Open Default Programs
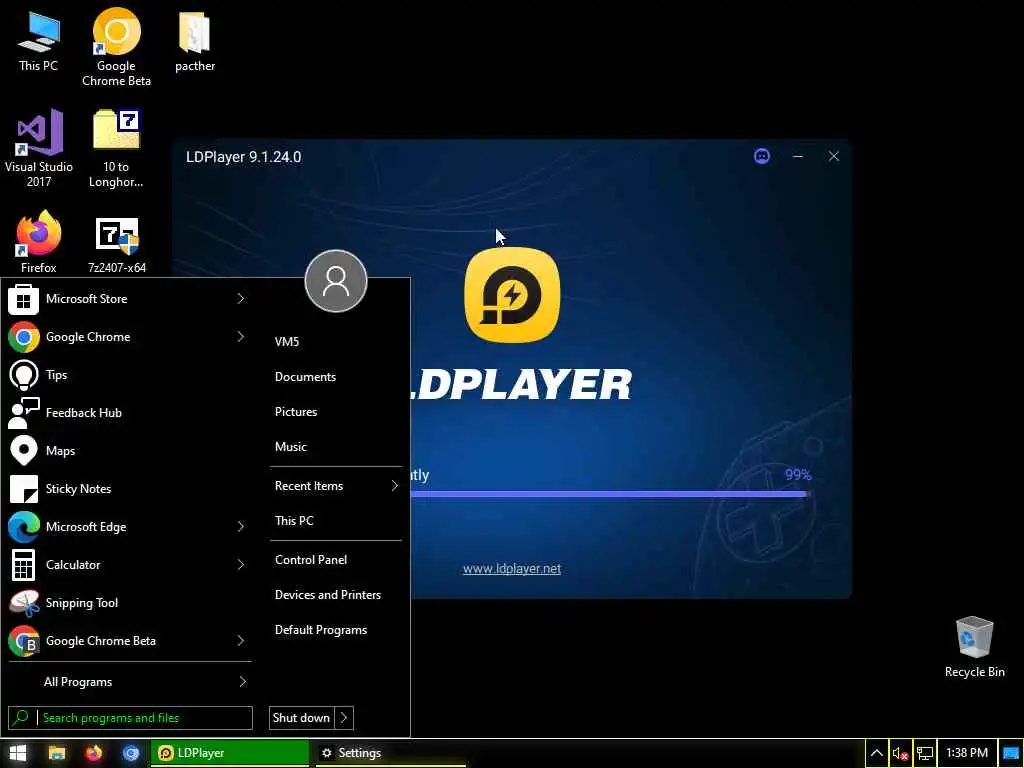This screenshot has width=1024, height=768. 321,630
